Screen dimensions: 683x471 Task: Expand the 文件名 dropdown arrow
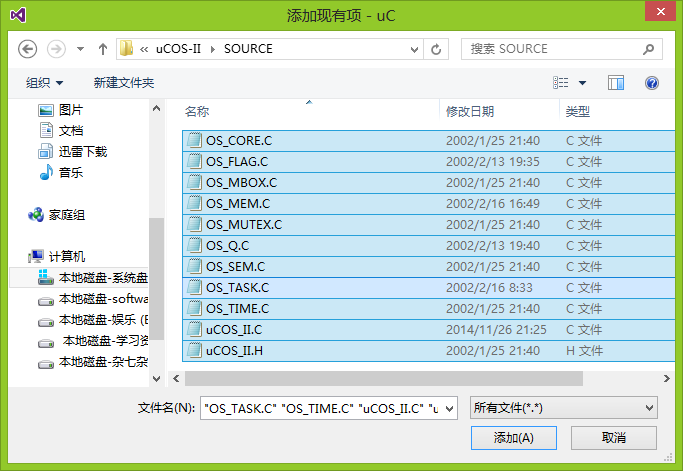(450, 408)
